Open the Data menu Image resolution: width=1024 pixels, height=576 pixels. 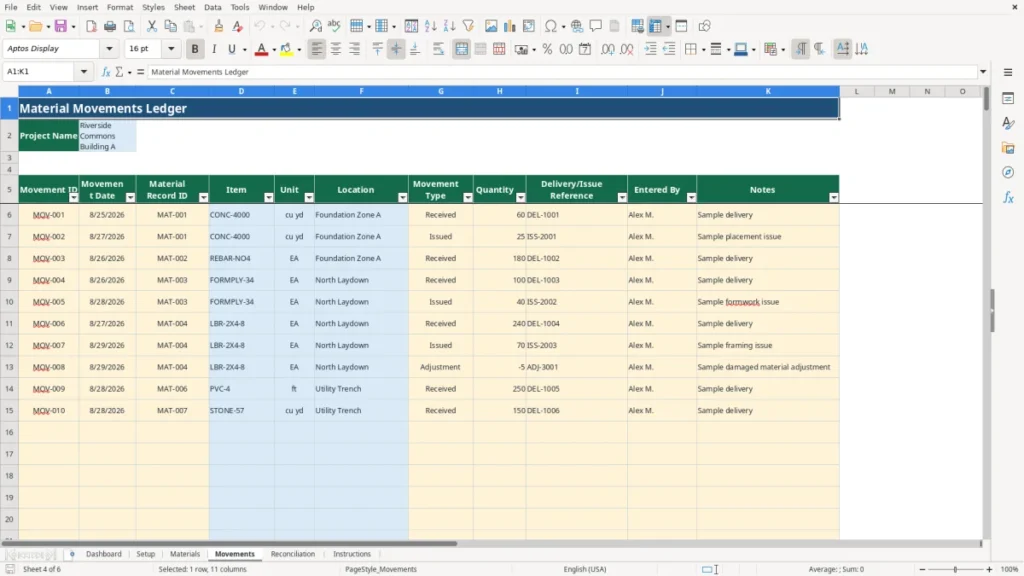point(212,7)
